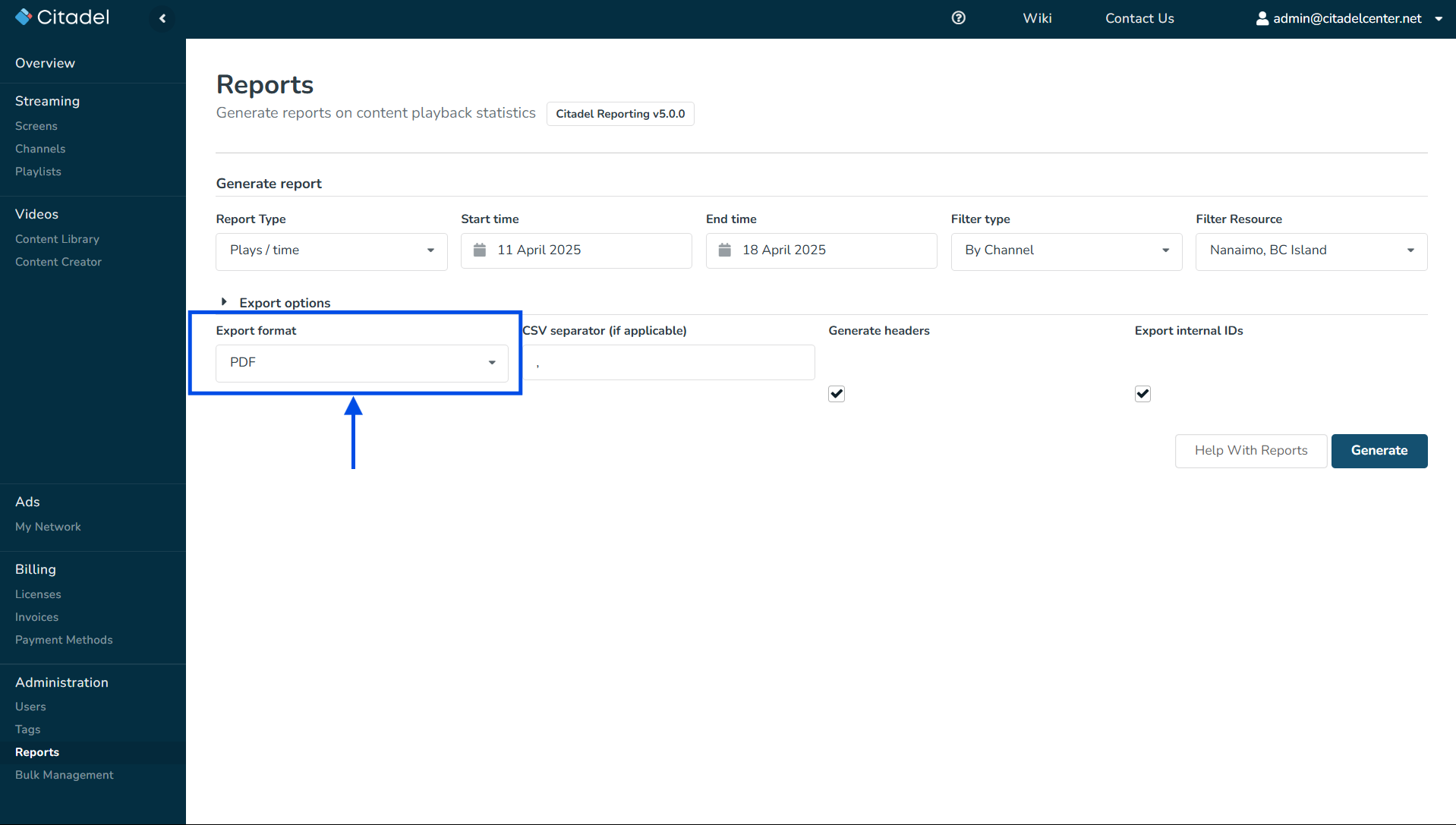Screen dimensions: 1456x825
Task: Open the help question mark icon
Action: point(959,18)
